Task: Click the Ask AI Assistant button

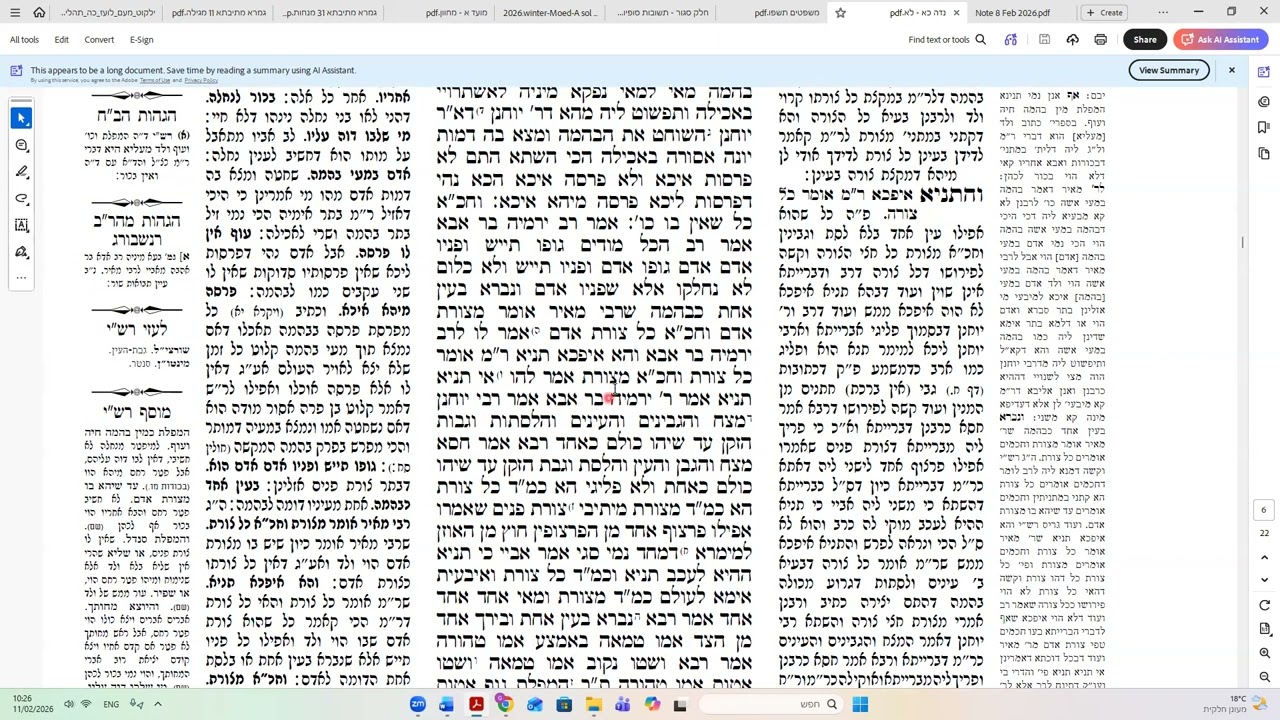Action: (1221, 40)
